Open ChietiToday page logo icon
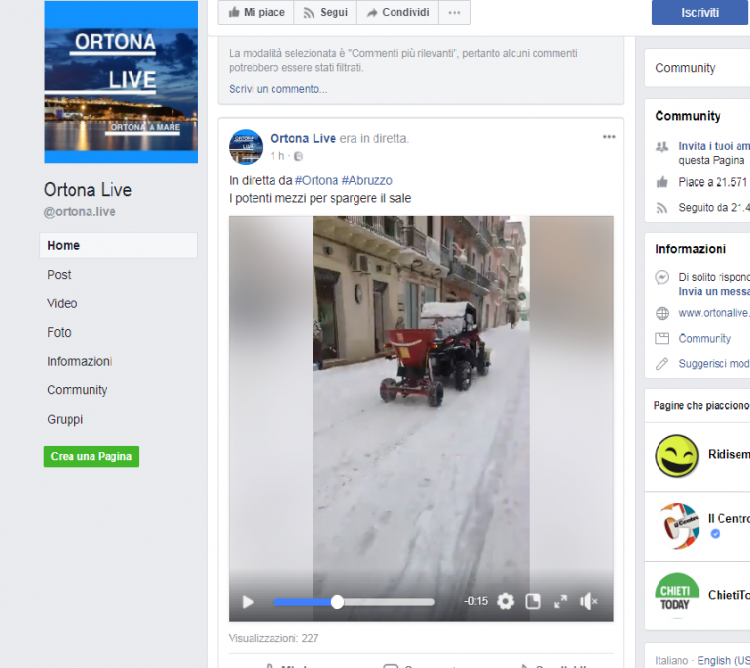750x668 pixels. [x=677, y=596]
